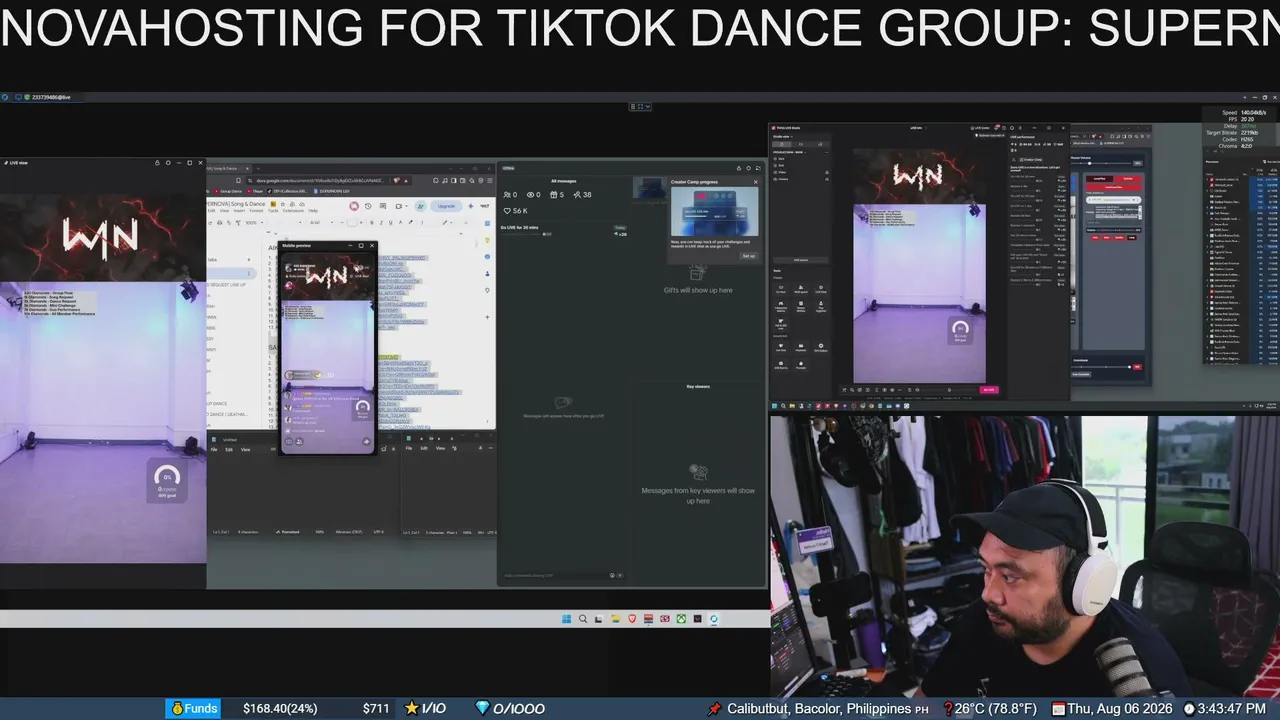Click the pink Go LIVE button
This screenshot has width=1280, height=720.
point(989,389)
